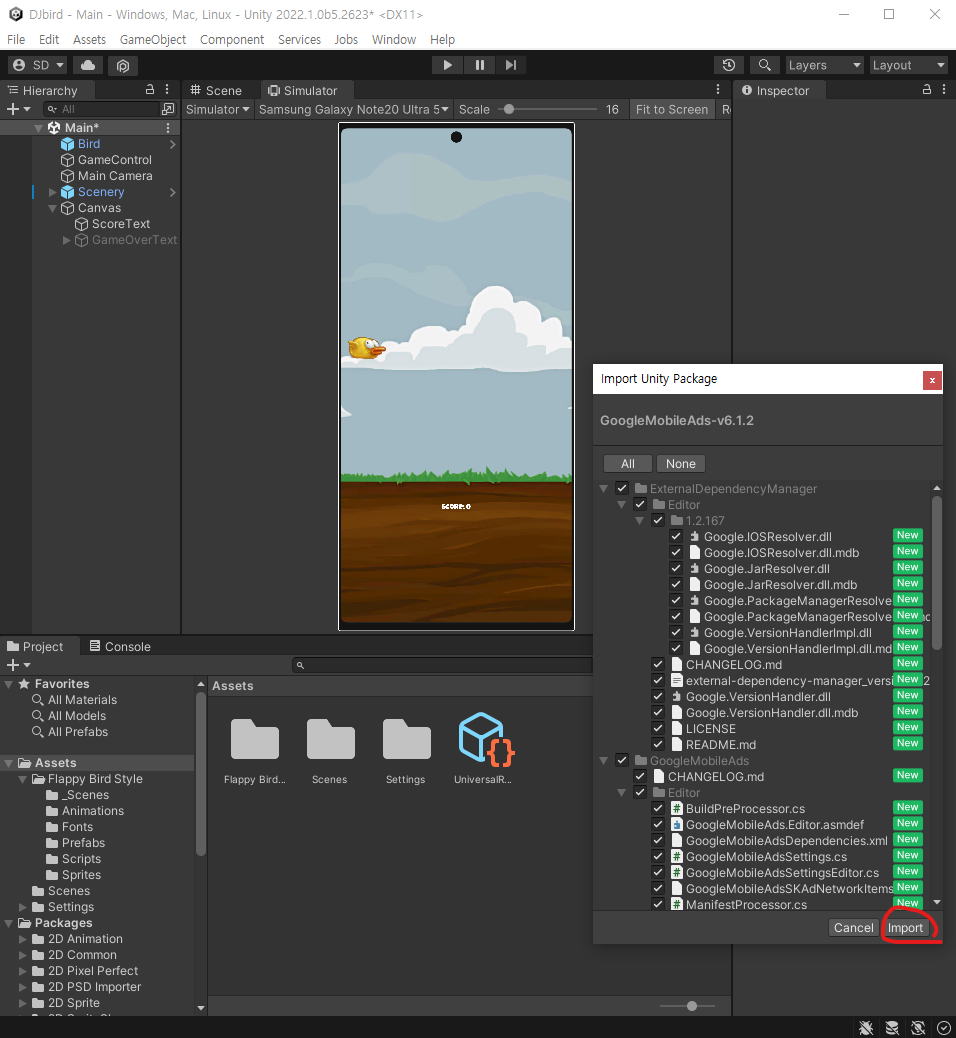Click the auto-generate lighting icon in status bar
The width and height of the screenshot is (956, 1038).
point(918,1027)
